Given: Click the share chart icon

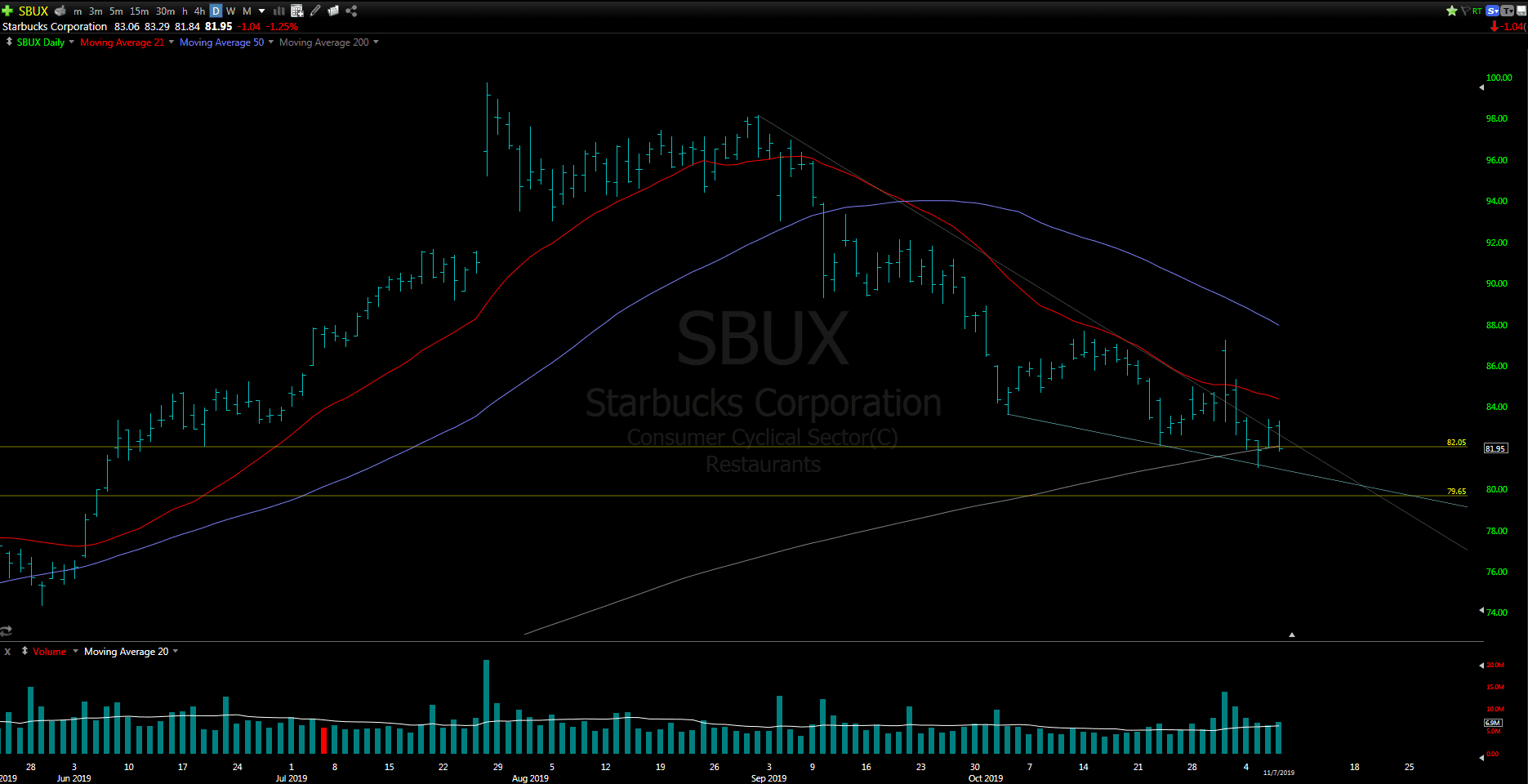Looking at the screenshot, I should [x=351, y=11].
